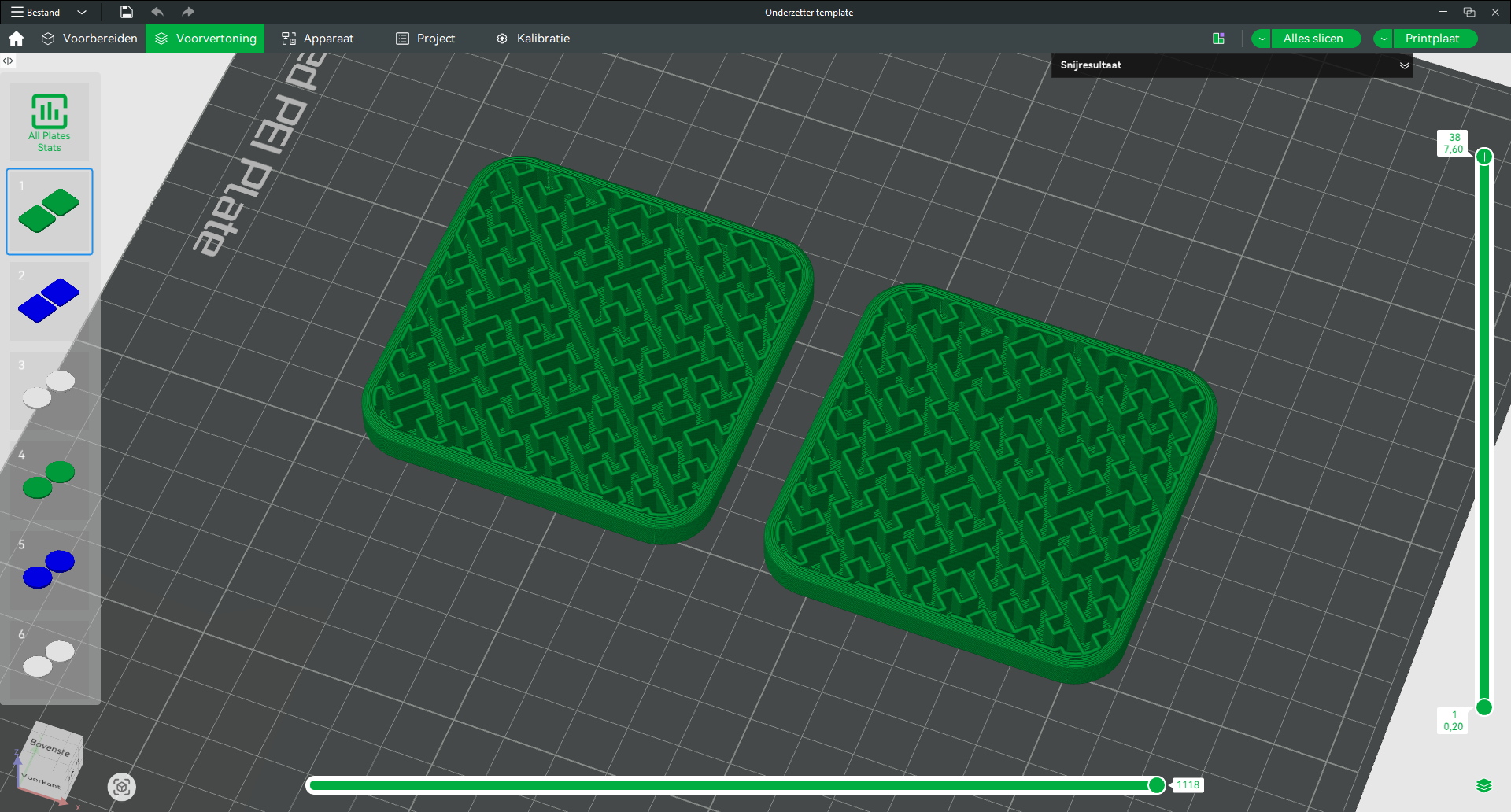Viewport: 1511px width, 812px height.
Task: Expand the Printplaat dropdown arrow
Action: (1384, 39)
